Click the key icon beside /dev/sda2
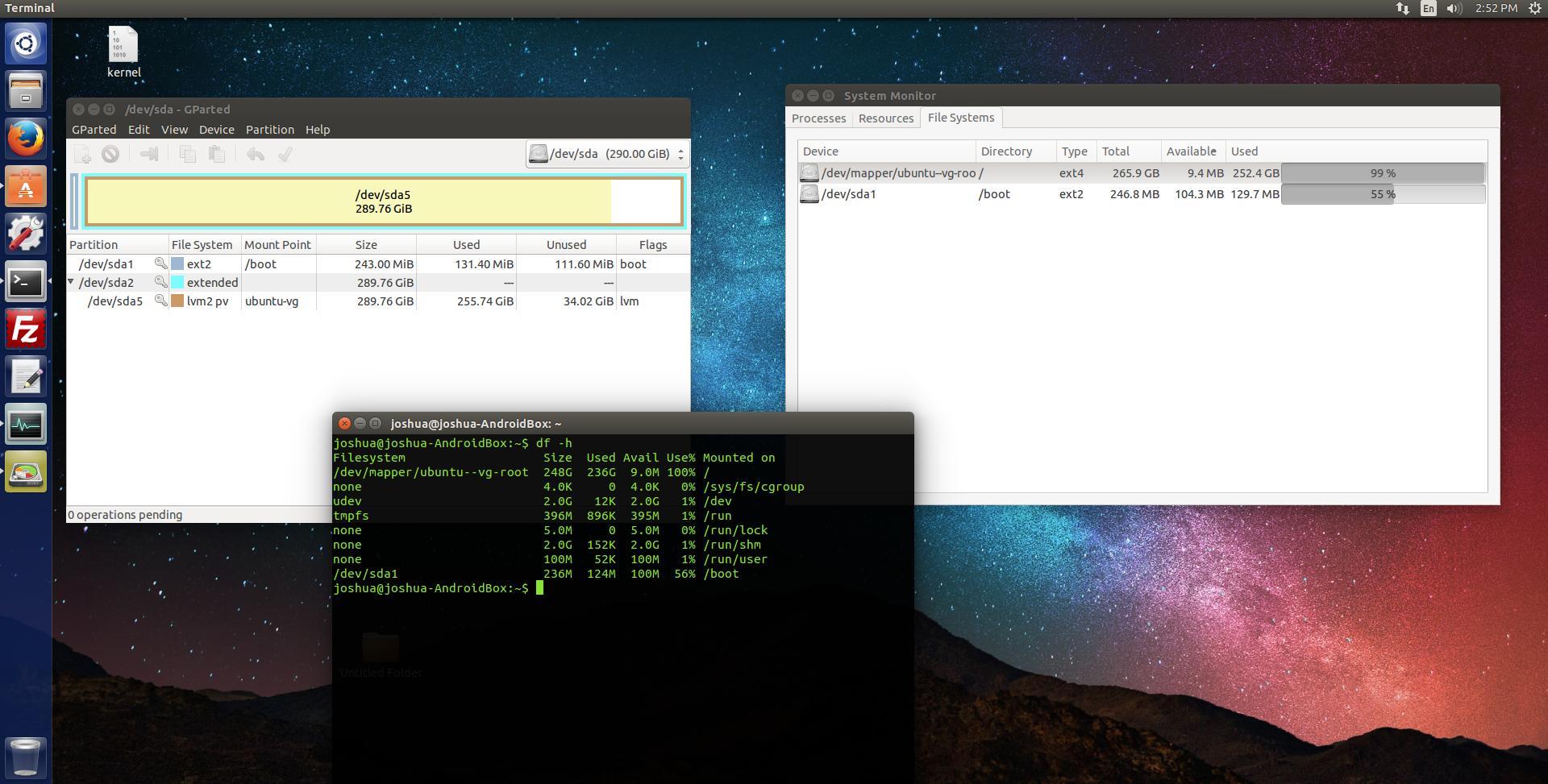 [160, 282]
